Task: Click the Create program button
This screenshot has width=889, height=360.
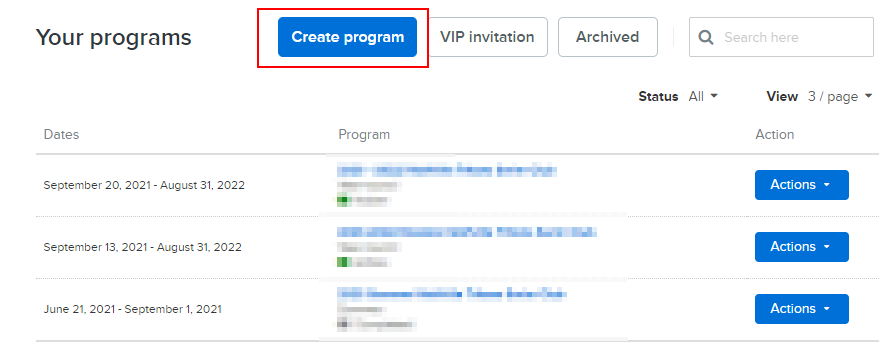Action: pyautogui.click(x=347, y=37)
